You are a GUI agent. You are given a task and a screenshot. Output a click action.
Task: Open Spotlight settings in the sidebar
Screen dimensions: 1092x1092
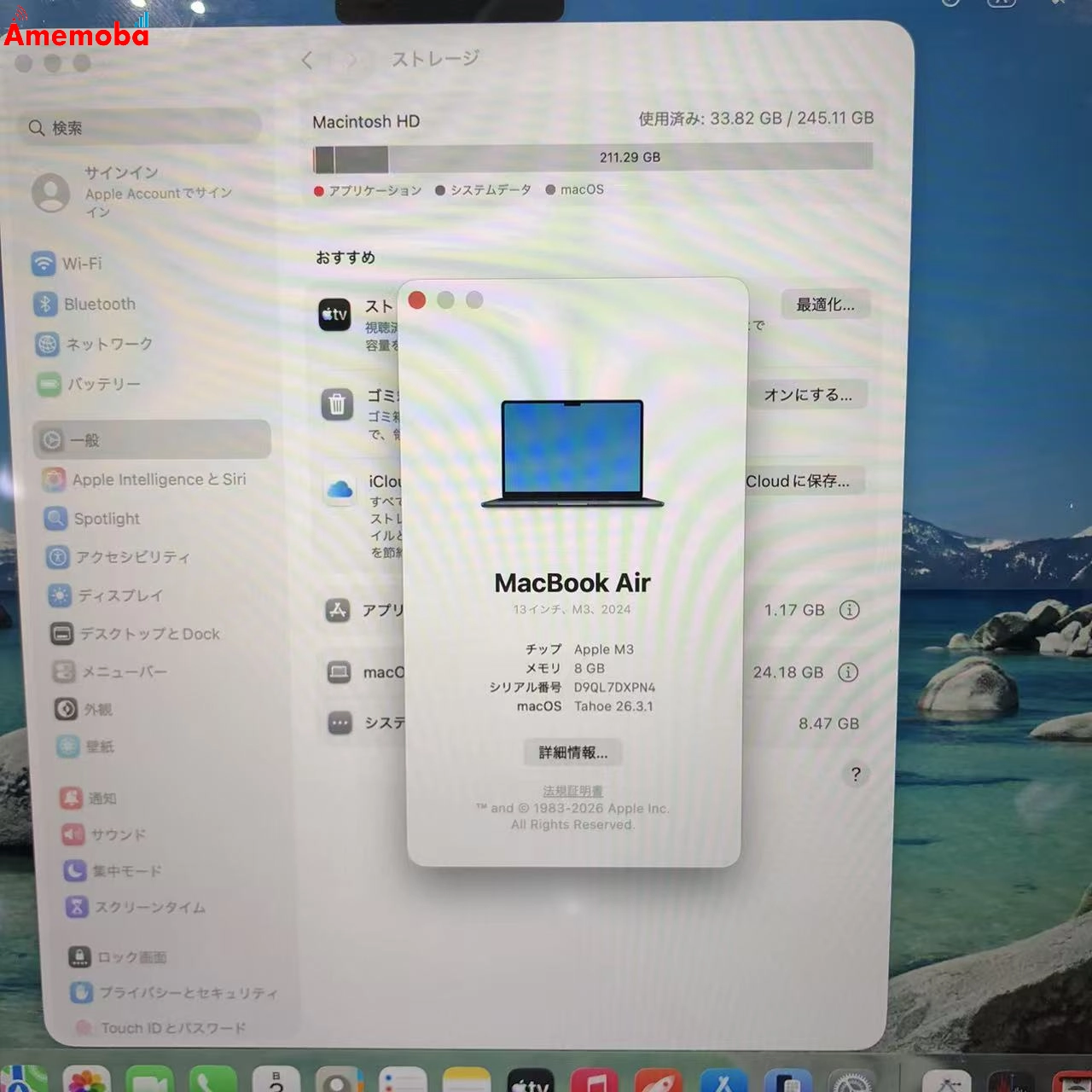92,519
